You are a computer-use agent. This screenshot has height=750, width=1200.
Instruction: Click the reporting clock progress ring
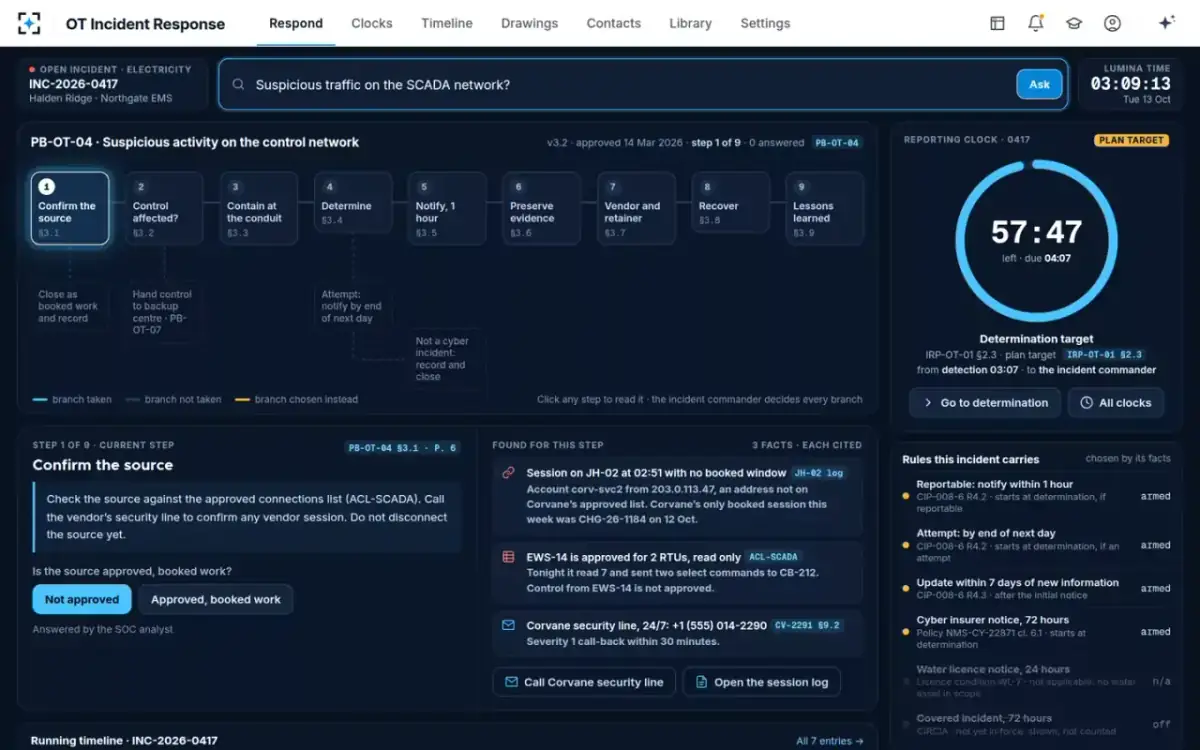1036,240
